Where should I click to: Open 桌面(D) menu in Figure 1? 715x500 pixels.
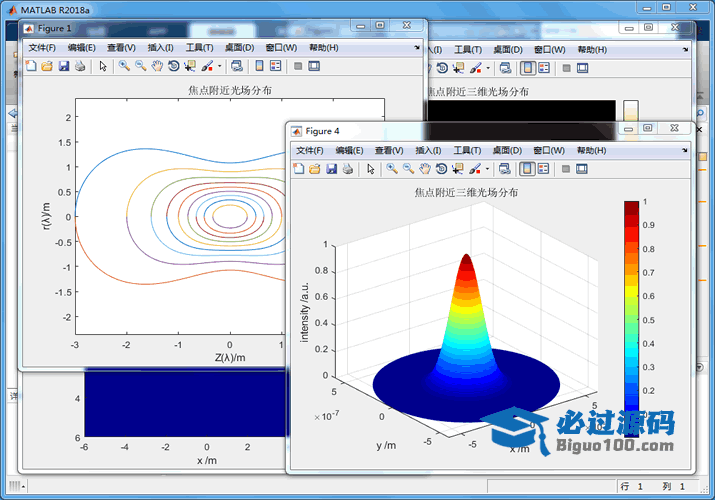(x=239, y=48)
